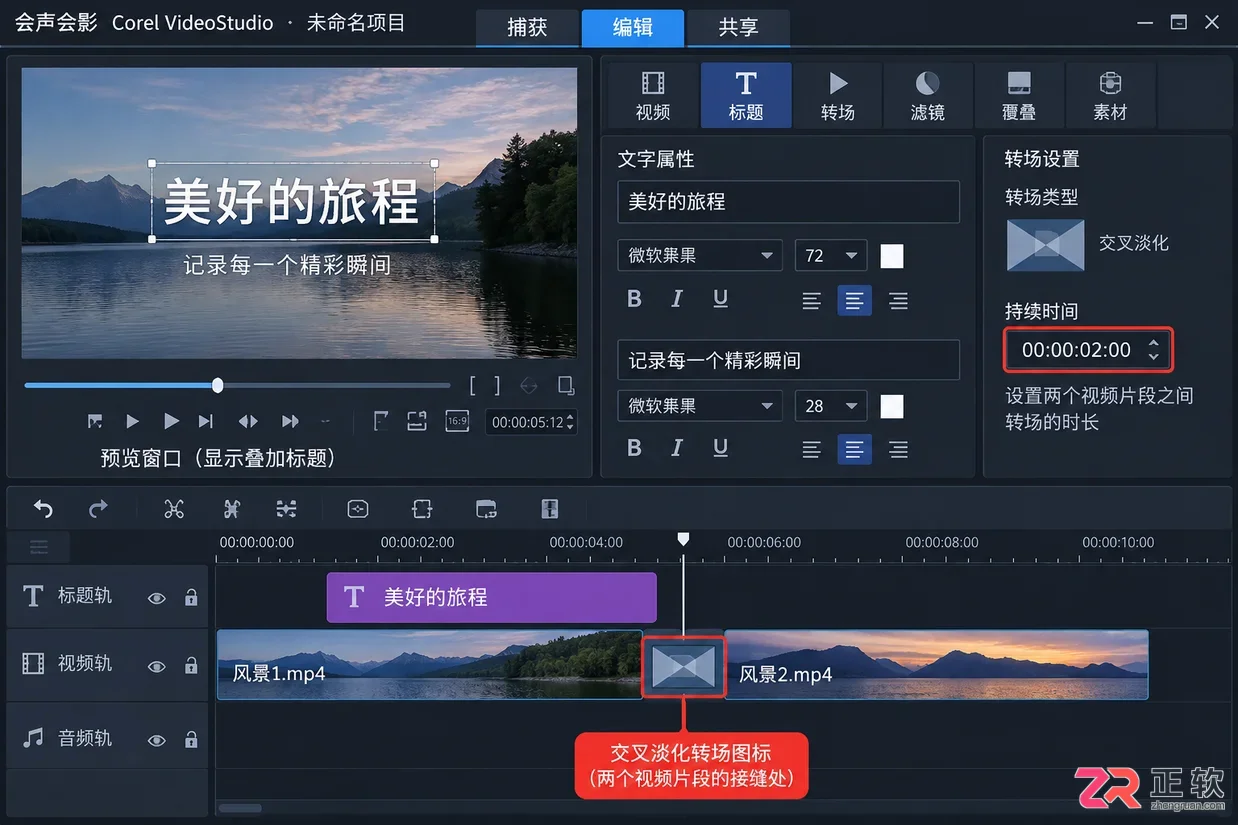Left-align the 记录每一个精彩瞬间 subtitle text
The height and width of the screenshot is (825, 1238).
(811, 450)
